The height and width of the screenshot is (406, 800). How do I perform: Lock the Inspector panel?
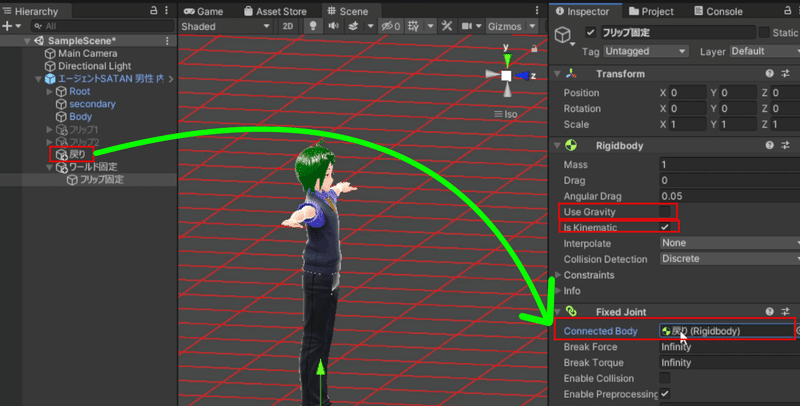click(788, 11)
